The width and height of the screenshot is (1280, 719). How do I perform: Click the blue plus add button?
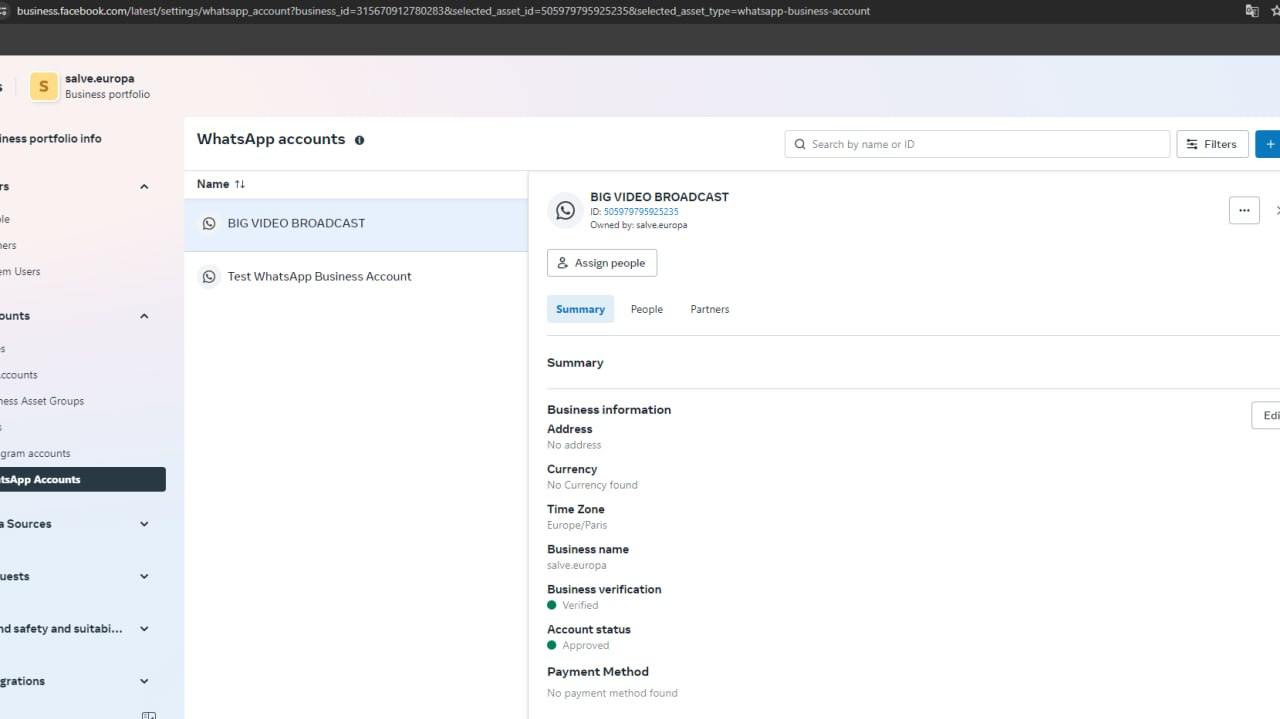tap(1268, 144)
